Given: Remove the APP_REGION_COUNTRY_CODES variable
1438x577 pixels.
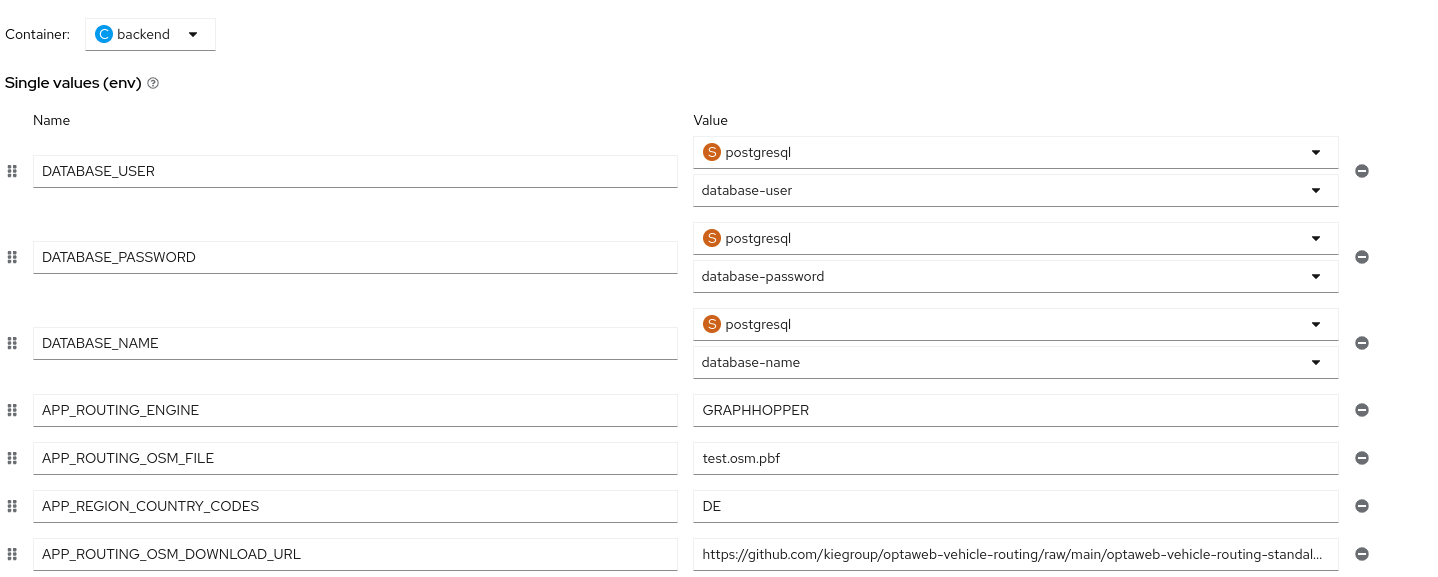Looking at the screenshot, I should 1361,506.
